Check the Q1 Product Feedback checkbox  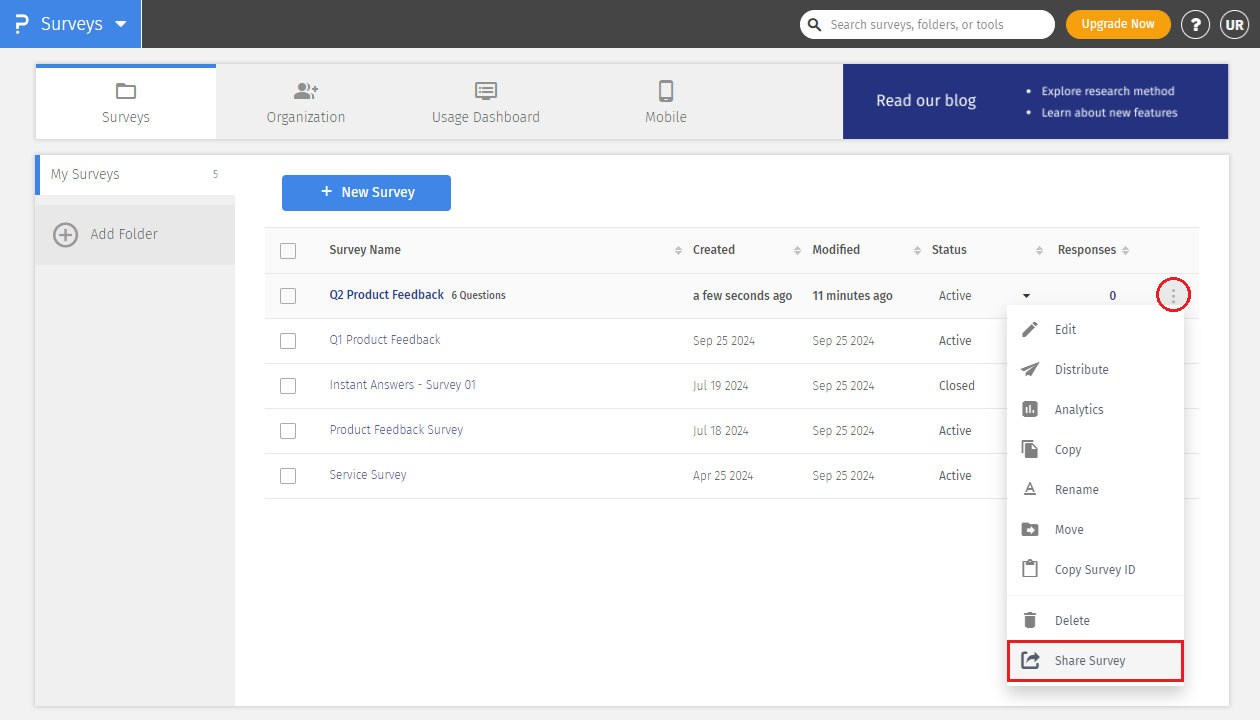click(288, 341)
